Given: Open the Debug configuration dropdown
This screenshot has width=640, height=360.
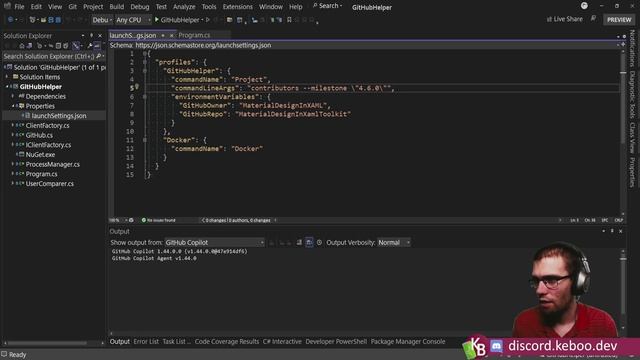Looking at the screenshot, I should pos(102,20).
